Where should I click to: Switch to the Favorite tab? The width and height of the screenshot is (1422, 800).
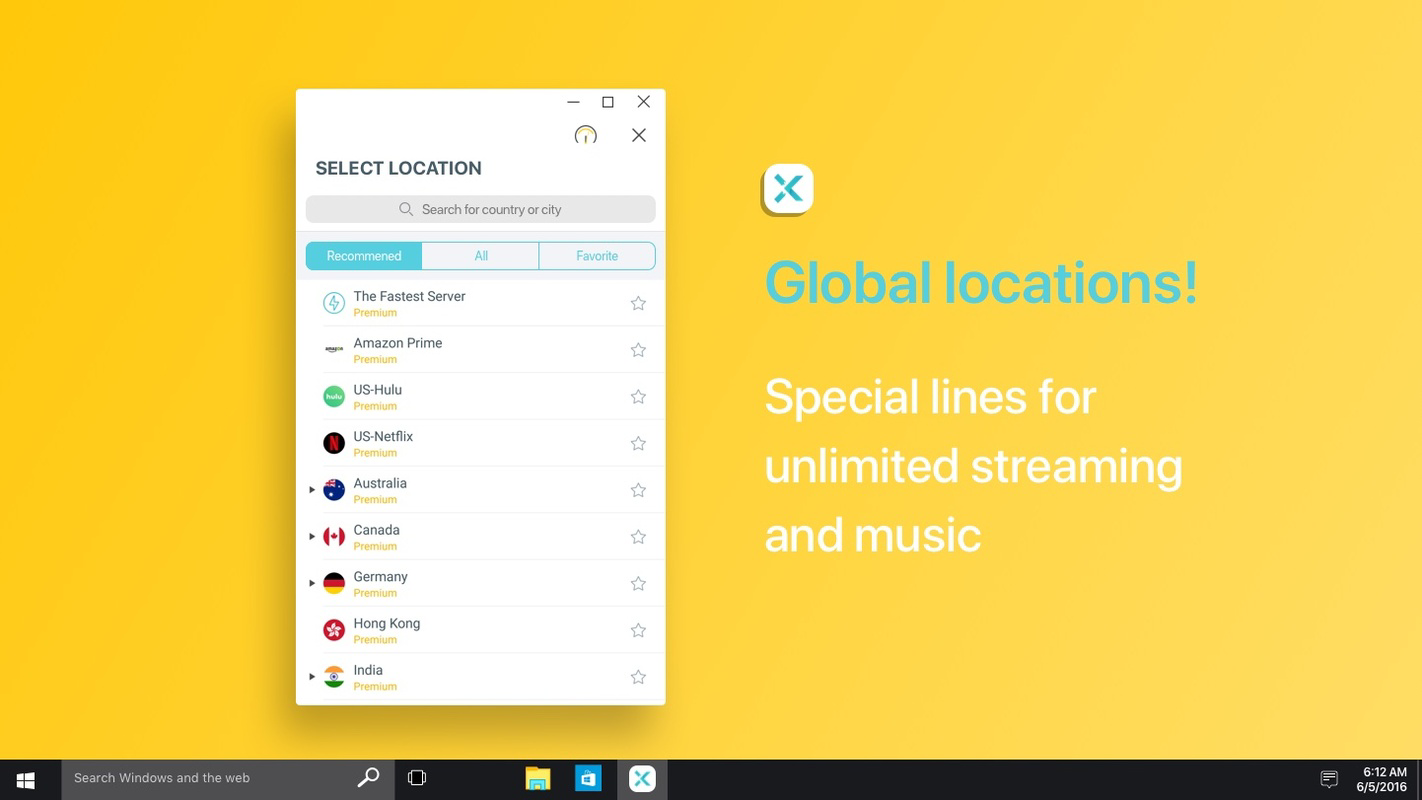click(597, 256)
